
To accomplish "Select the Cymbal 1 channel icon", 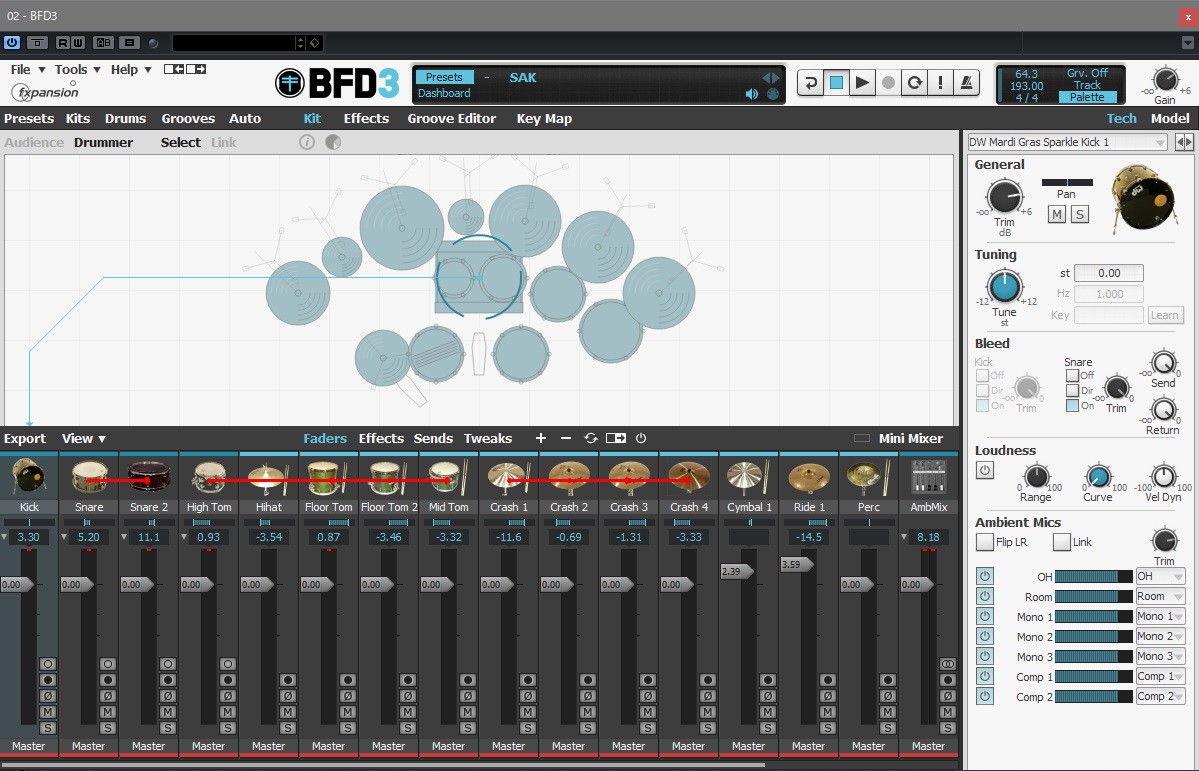I will click(749, 477).
